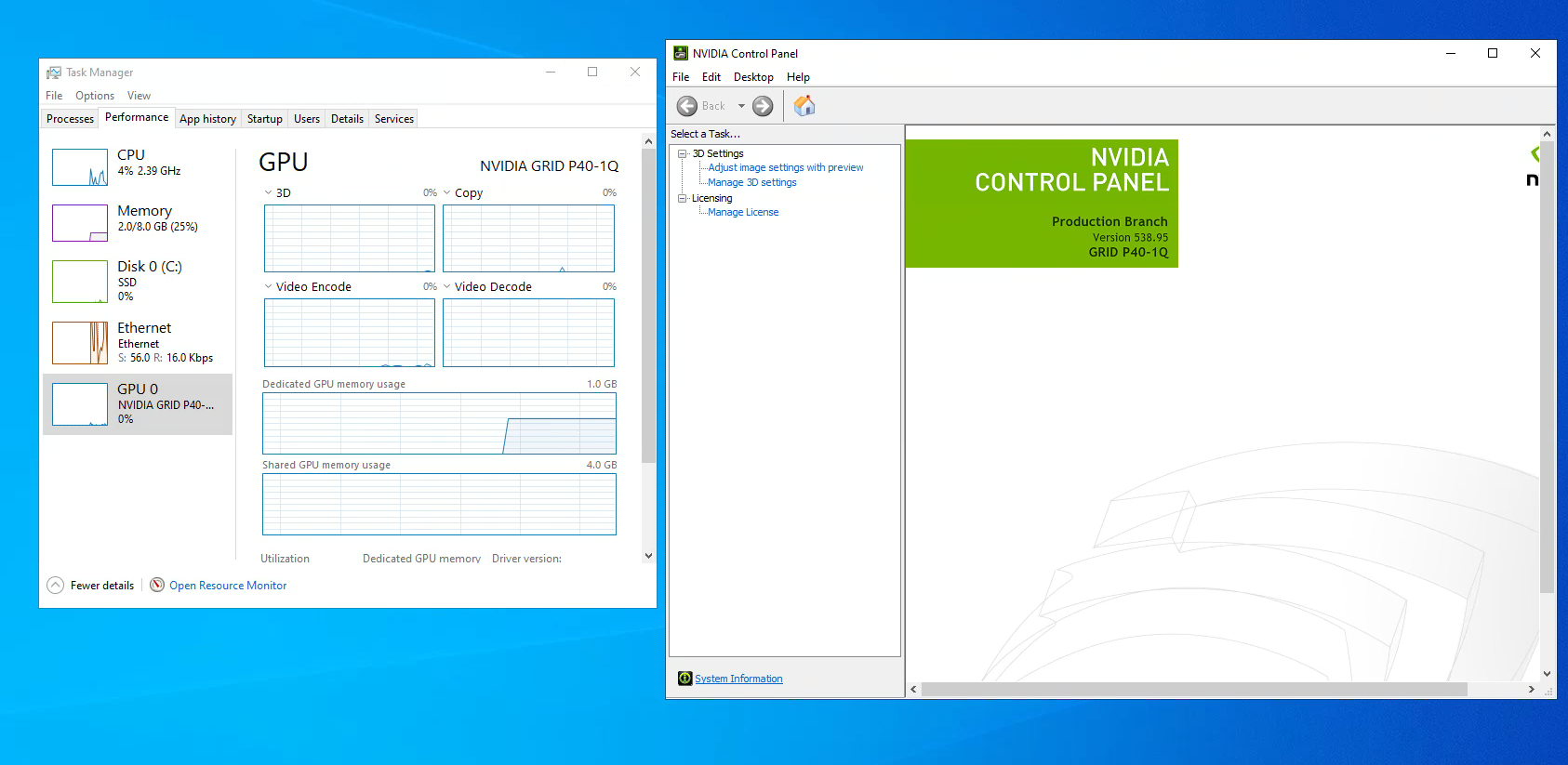Click the Fewer details arrow icon
This screenshot has height=765, width=1568.
pos(56,586)
